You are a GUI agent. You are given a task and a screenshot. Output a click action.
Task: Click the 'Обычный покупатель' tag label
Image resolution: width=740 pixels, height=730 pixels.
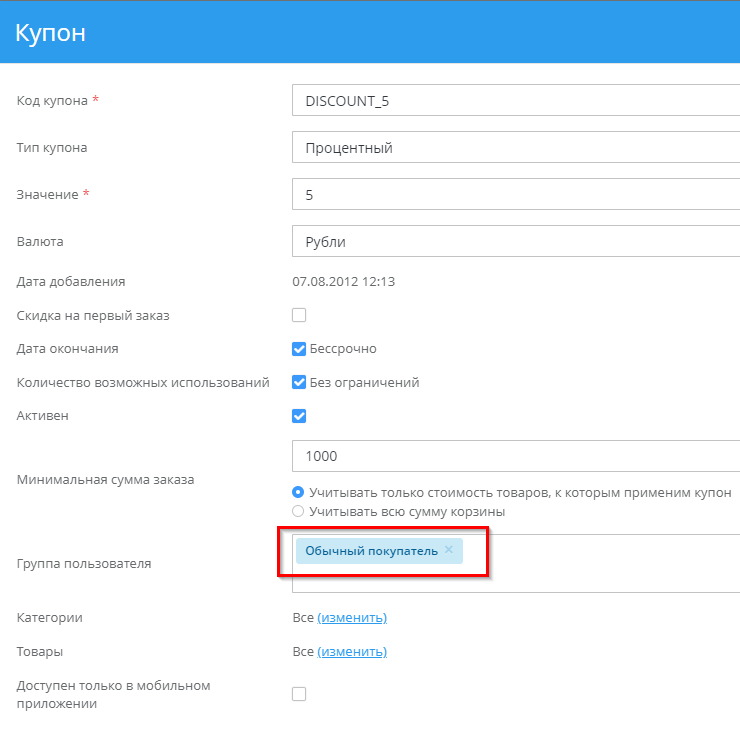(371, 551)
